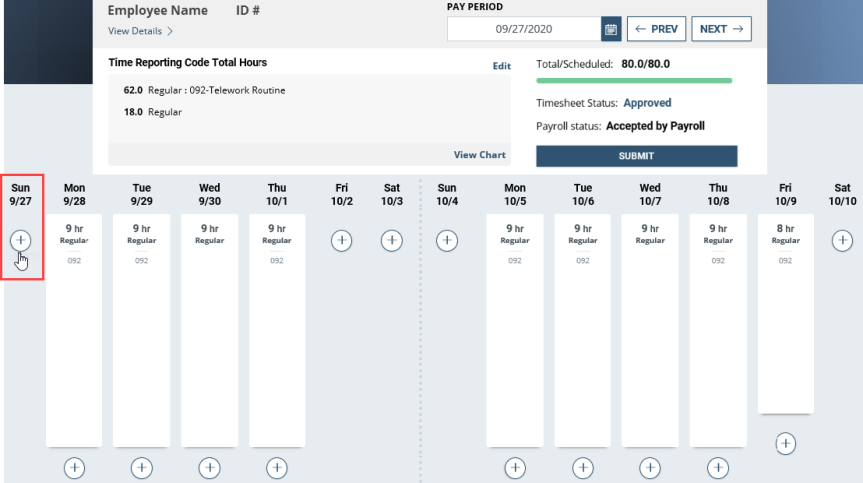Add another entry under Thu 10/1

click(x=277, y=468)
